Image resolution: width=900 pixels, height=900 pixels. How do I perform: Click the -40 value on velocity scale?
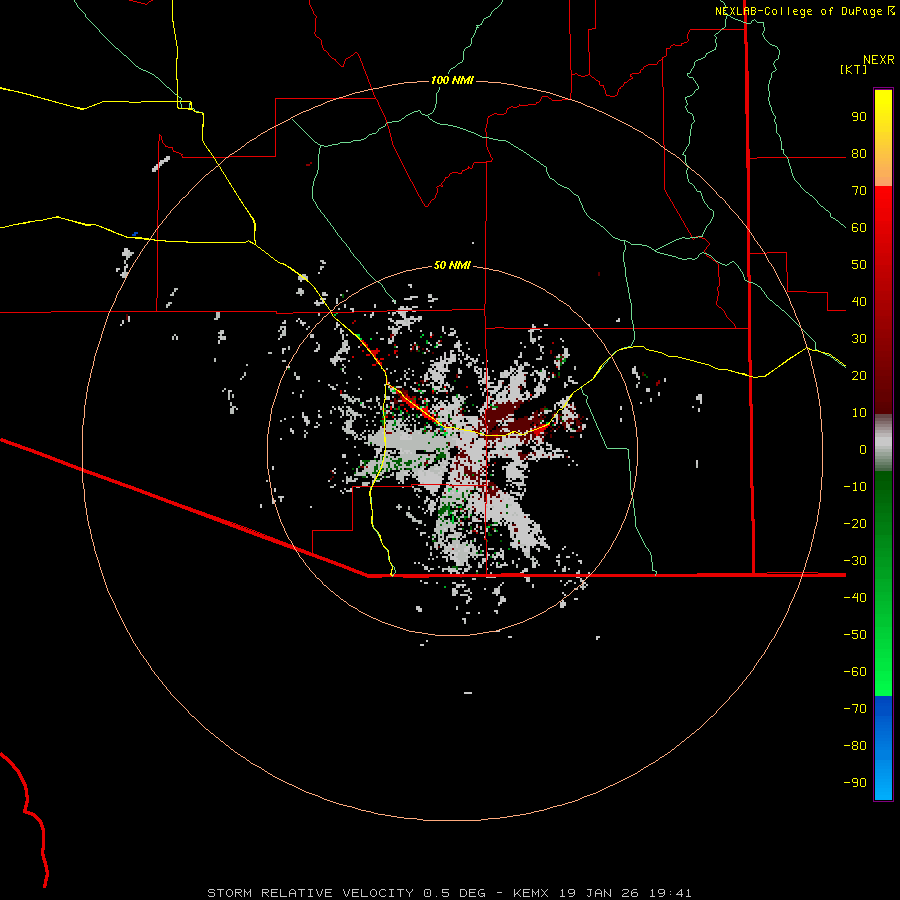coord(855,598)
